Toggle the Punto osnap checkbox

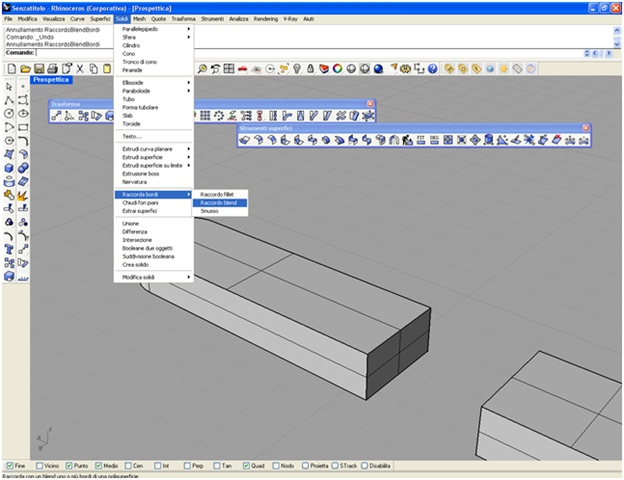69,466
